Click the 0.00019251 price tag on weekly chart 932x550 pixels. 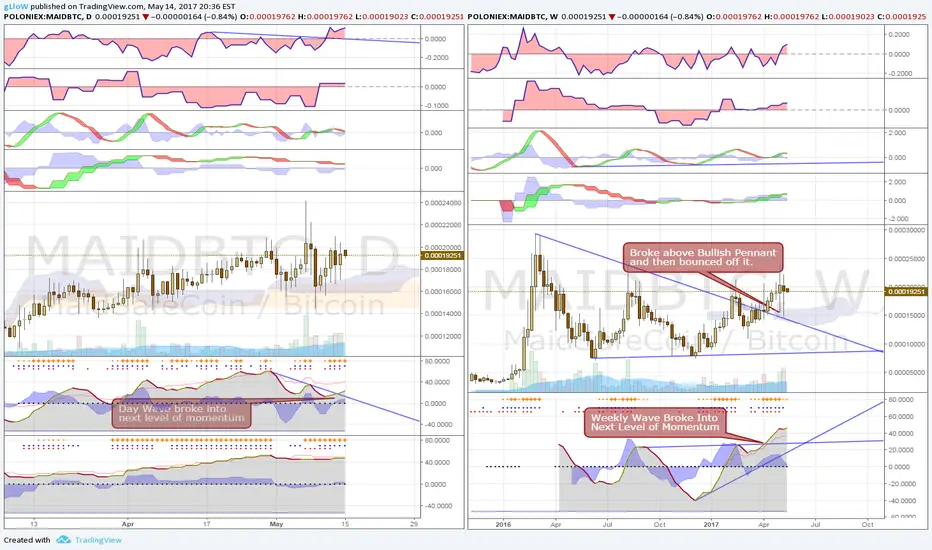click(x=906, y=291)
